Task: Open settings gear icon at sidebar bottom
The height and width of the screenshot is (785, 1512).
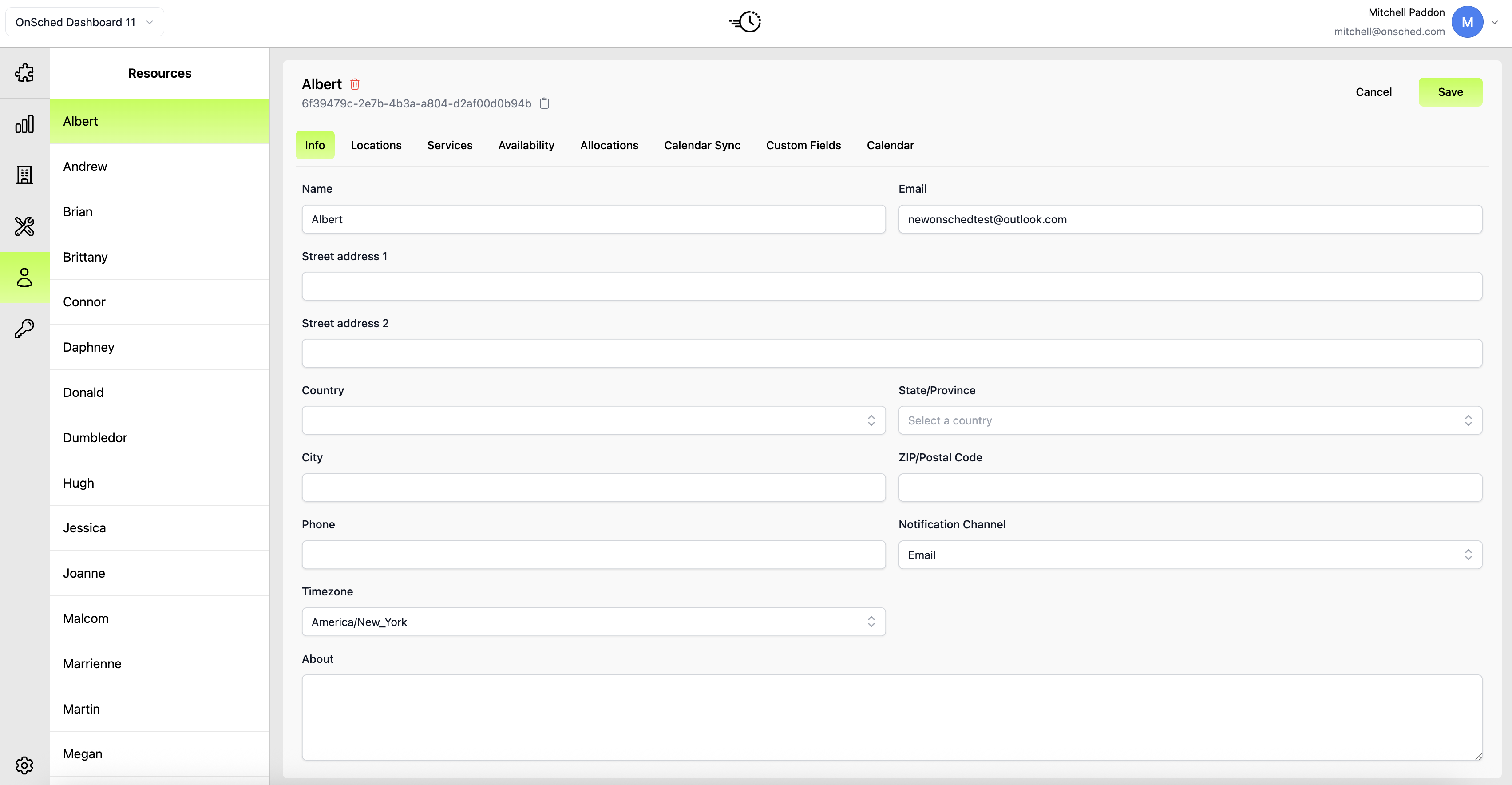Action: (24, 765)
